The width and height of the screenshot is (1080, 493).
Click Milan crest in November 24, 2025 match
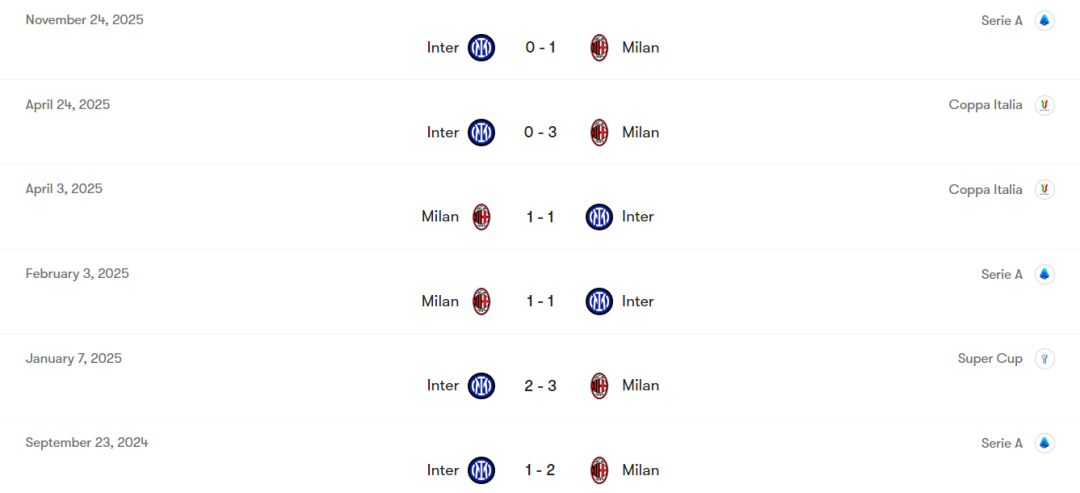[599, 47]
